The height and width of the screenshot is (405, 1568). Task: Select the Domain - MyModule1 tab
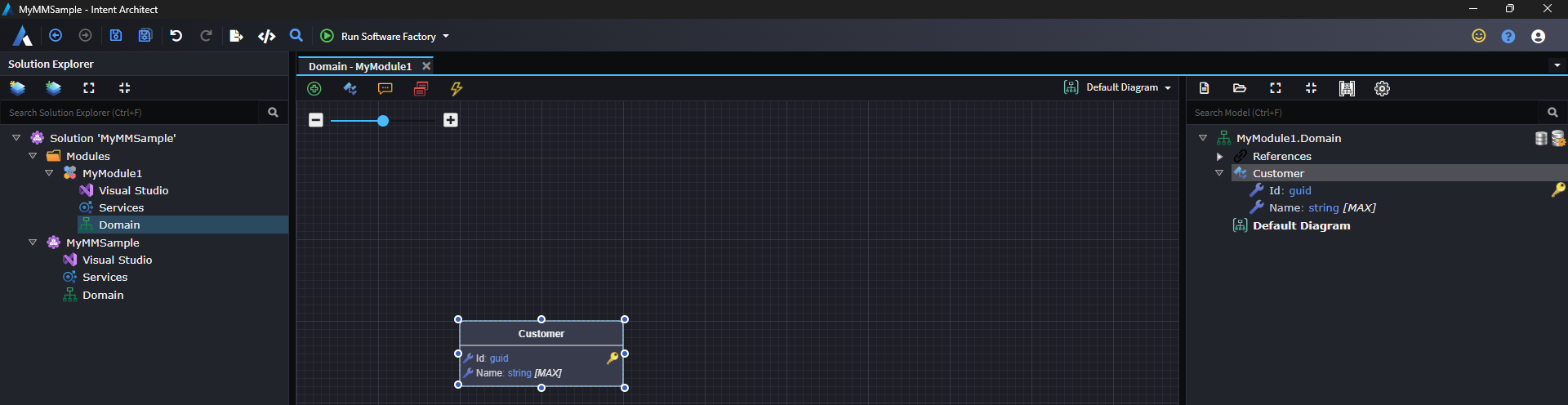pyautogui.click(x=359, y=66)
